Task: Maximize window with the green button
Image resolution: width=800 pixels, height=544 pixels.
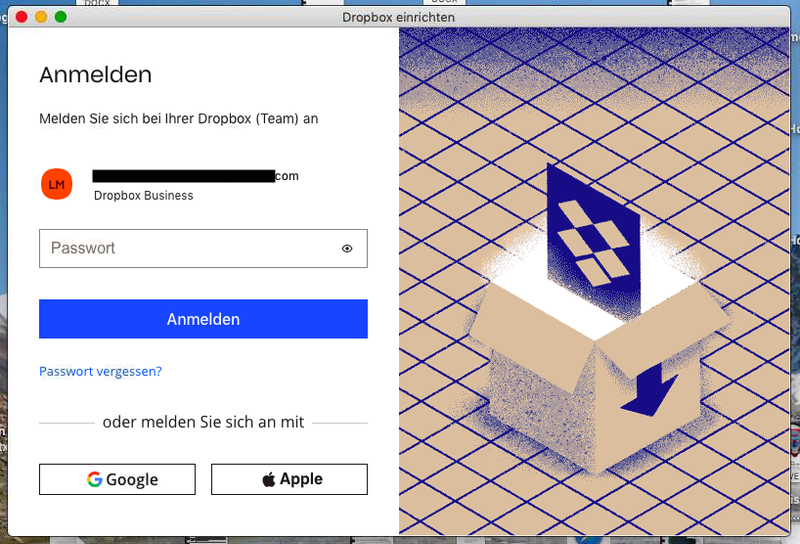Action: click(x=61, y=17)
